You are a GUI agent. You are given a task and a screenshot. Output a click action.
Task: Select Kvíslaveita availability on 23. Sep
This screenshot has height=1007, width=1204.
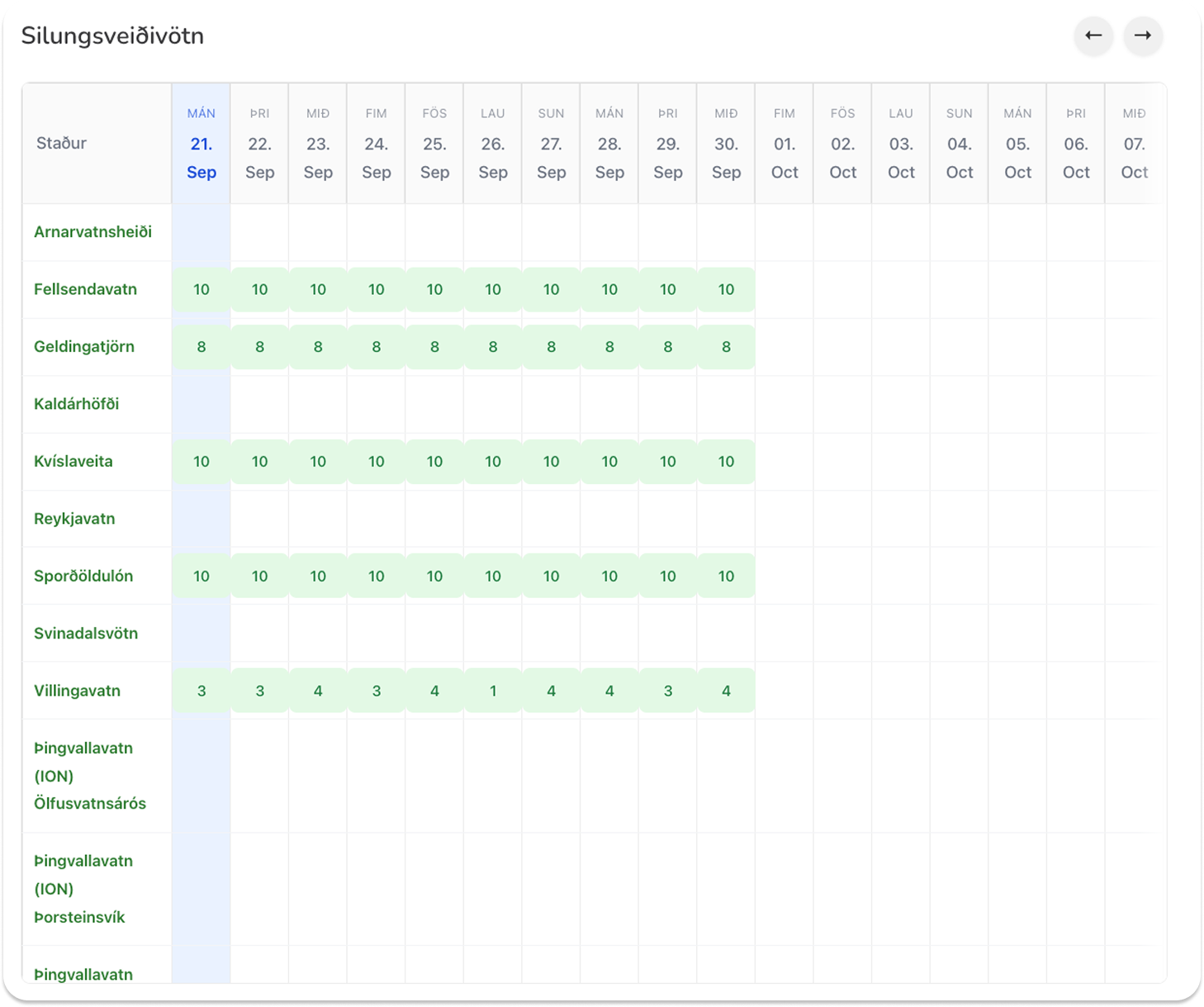pos(318,462)
